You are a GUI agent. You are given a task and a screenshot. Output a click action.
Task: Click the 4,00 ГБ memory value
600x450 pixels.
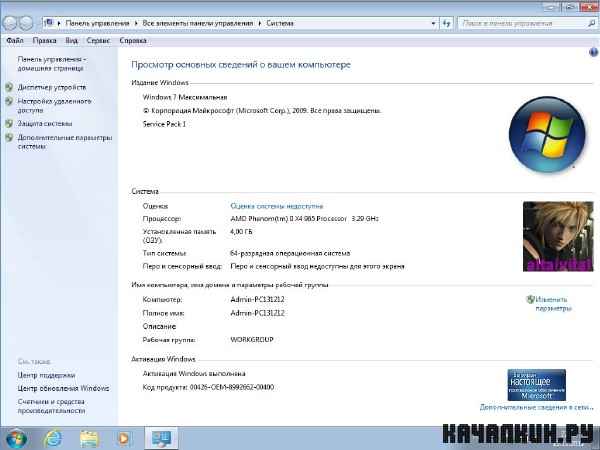pos(241,232)
